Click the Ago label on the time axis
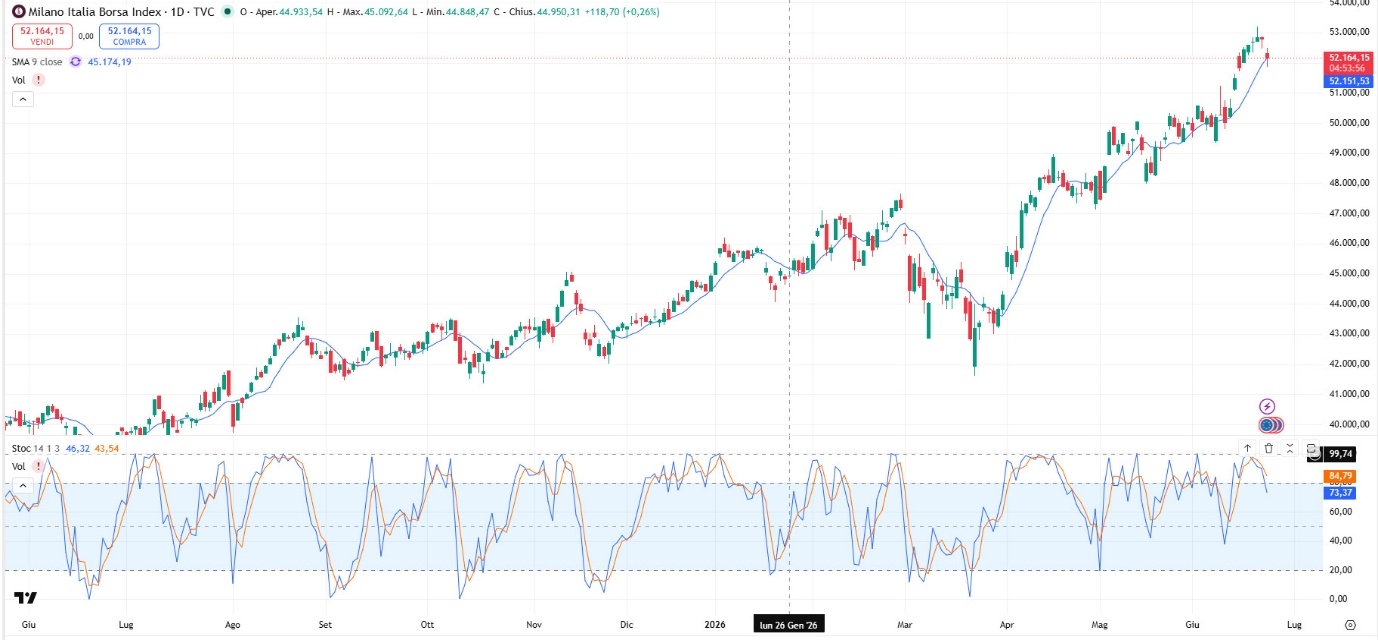Image resolution: width=1378 pixels, height=640 pixels. 233,625
